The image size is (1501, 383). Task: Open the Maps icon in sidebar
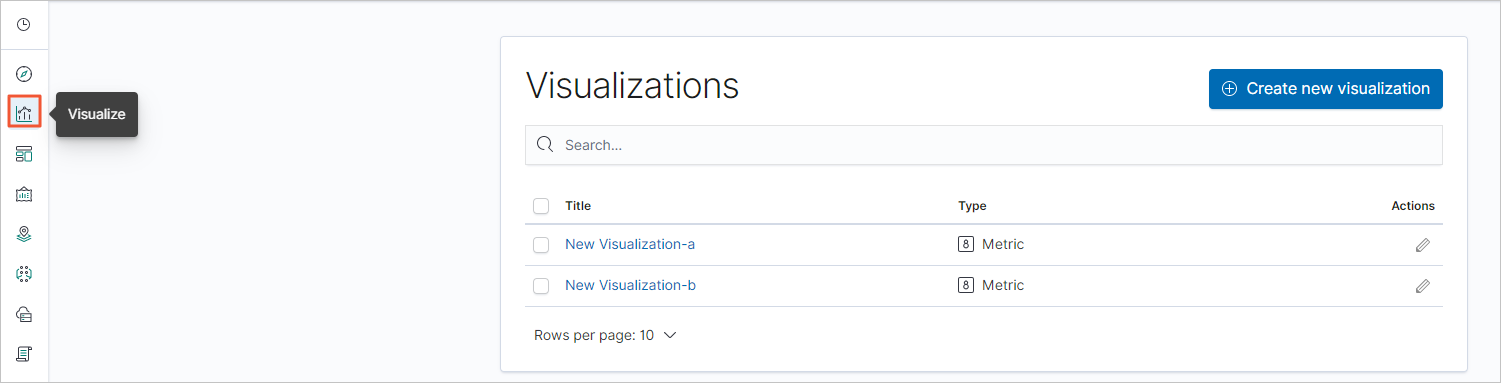click(x=24, y=234)
